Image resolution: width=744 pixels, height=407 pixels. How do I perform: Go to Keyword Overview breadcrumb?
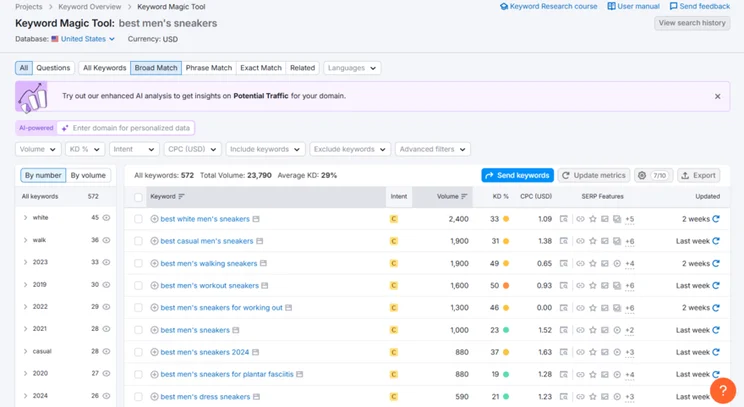click(90, 7)
